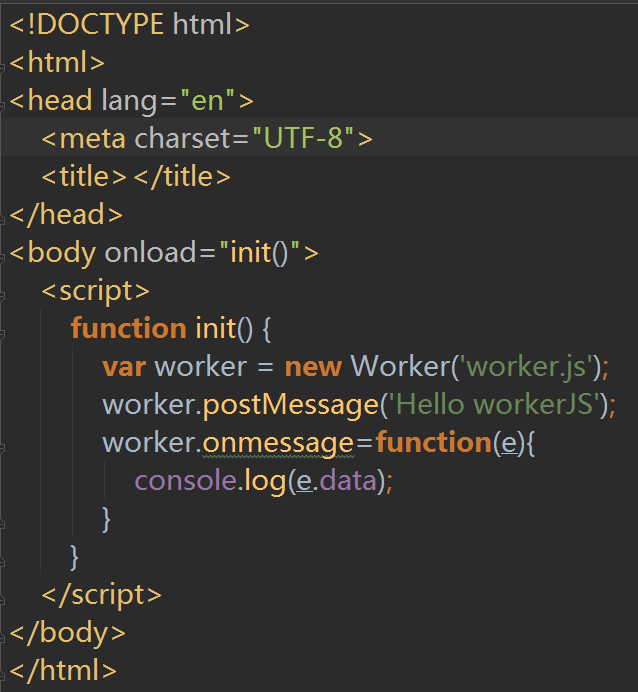Click the 'charset' attribute name
Screen dimensions: 638x692
tap(183, 138)
